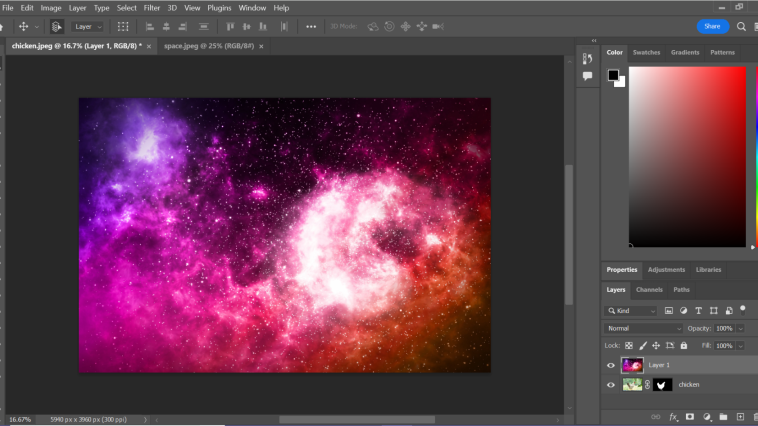This screenshot has height=426, width=758.
Task: Click foreground color black swatch
Action: point(613,75)
